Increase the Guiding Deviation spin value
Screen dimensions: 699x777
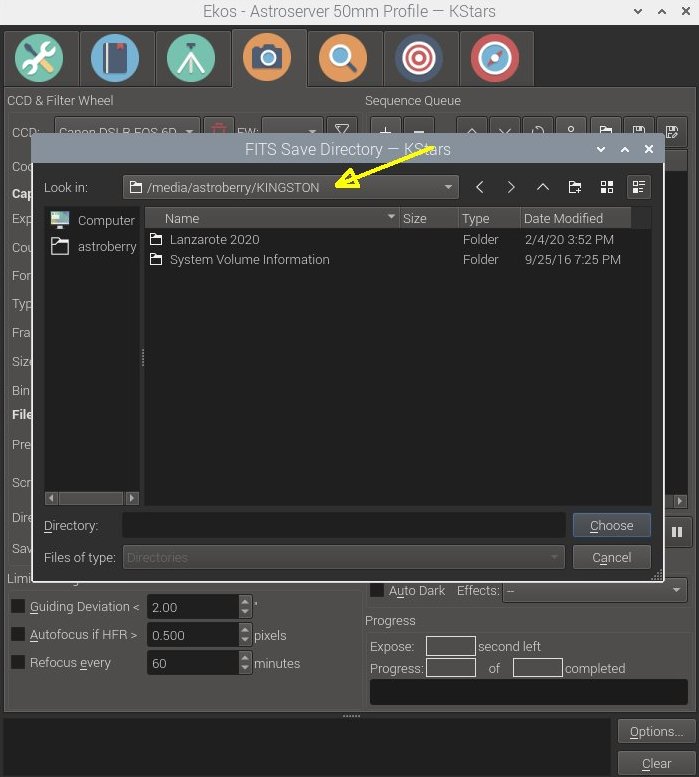point(245,601)
